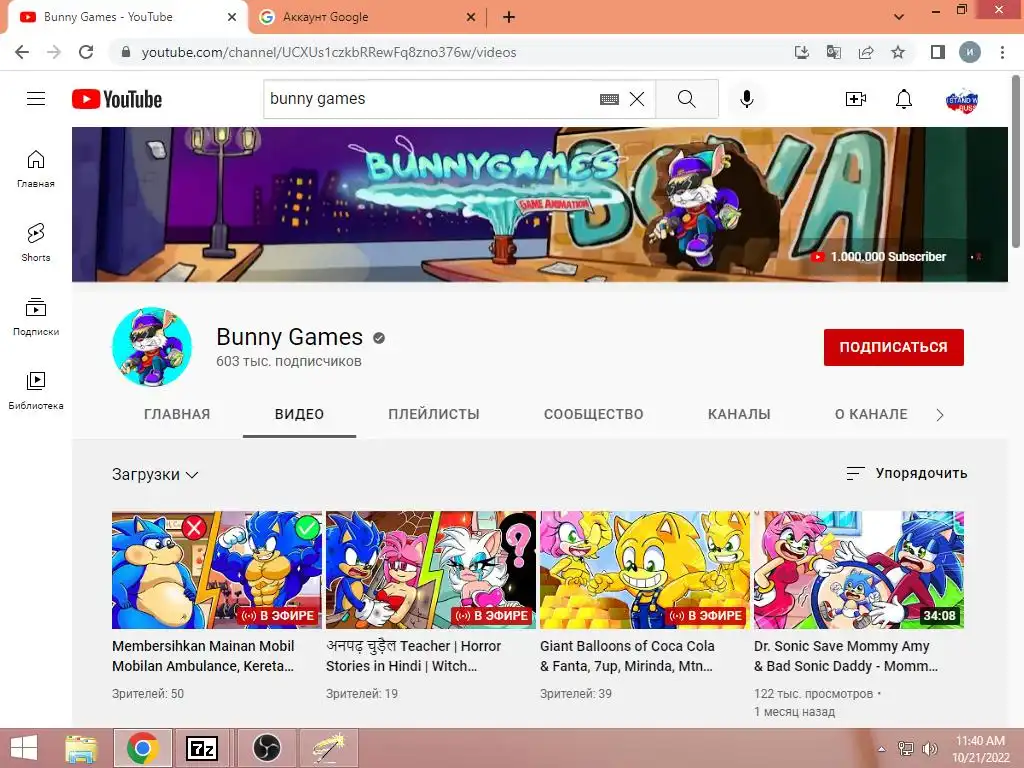This screenshot has height=768, width=1024.
Task: Click the verified badge next to Bunny Games
Action: 379,338
